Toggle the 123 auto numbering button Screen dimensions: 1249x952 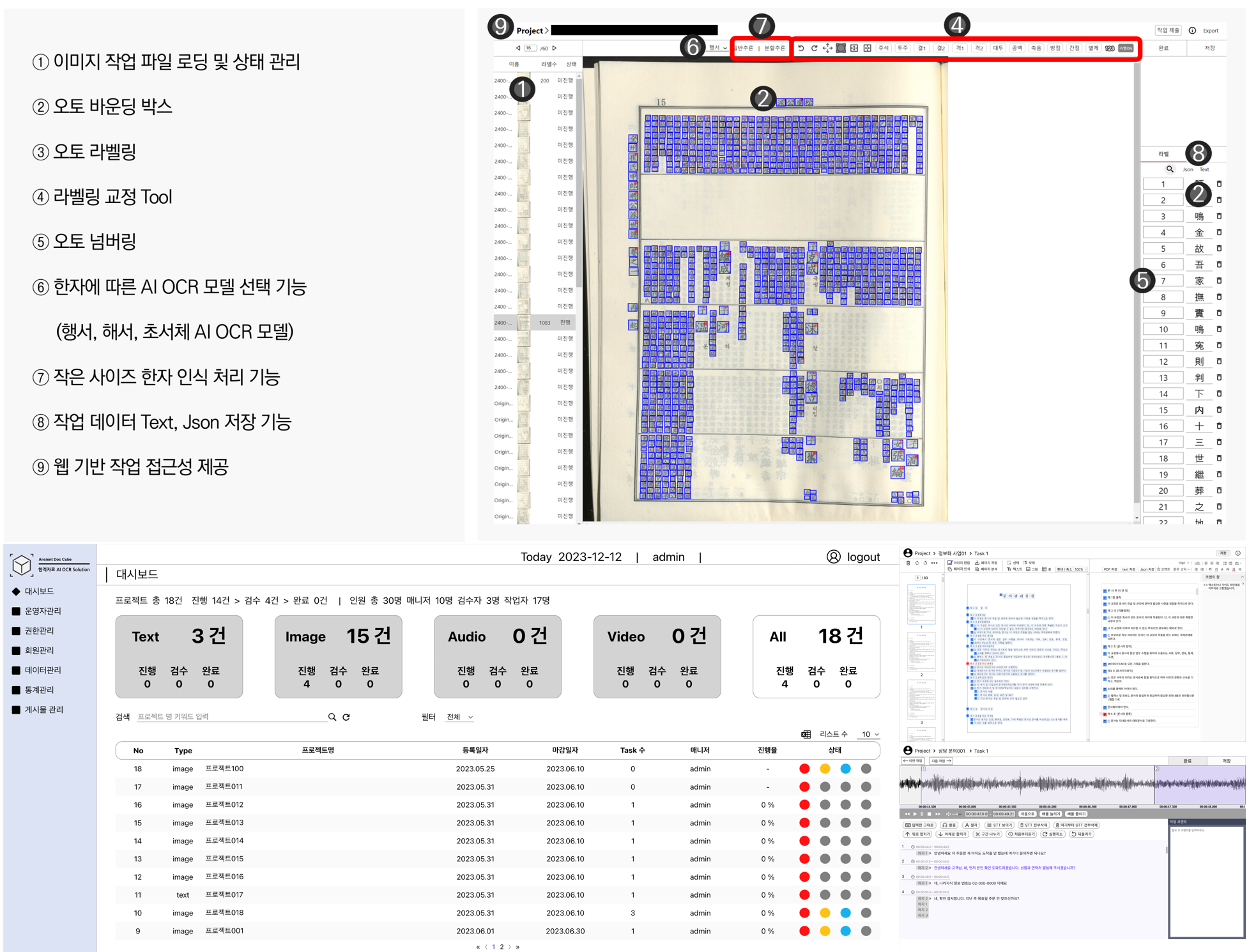1110,48
